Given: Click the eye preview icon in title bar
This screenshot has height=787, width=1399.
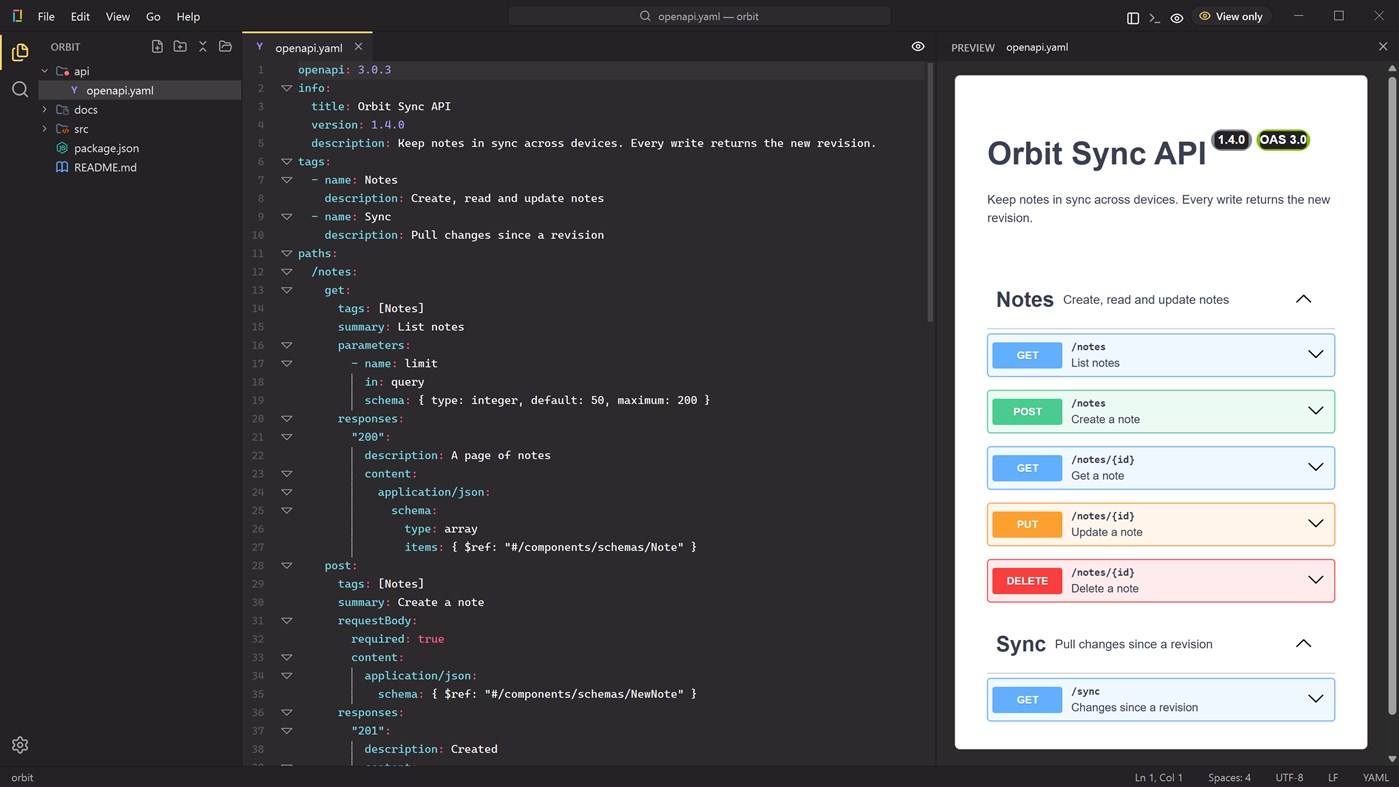Looking at the screenshot, I should pyautogui.click(x=1177, y=17).
